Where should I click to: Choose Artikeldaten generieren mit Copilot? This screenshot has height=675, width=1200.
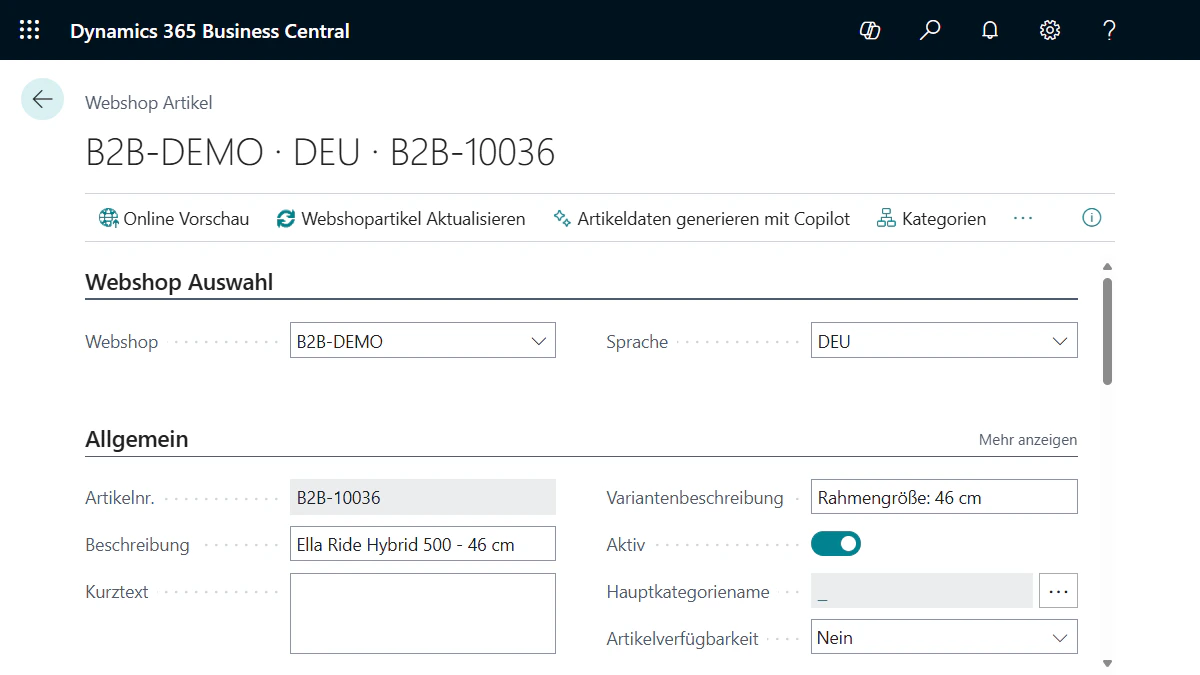tap(702, 218)
